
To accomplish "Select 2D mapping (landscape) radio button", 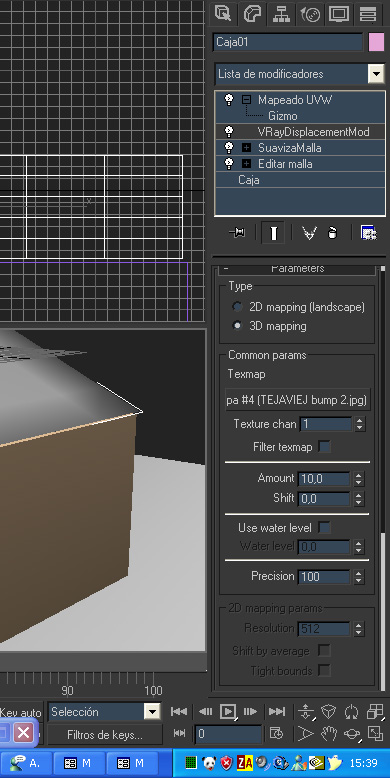I will [x=238, y=307].
